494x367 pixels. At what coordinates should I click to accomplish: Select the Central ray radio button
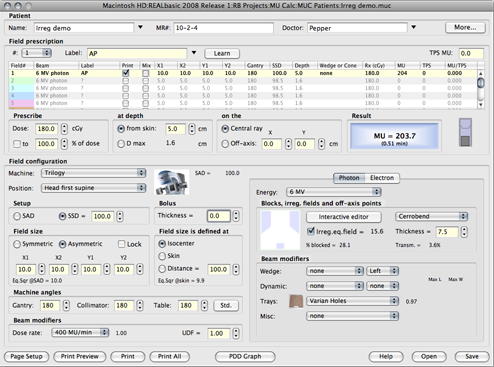tap(225, 129)
